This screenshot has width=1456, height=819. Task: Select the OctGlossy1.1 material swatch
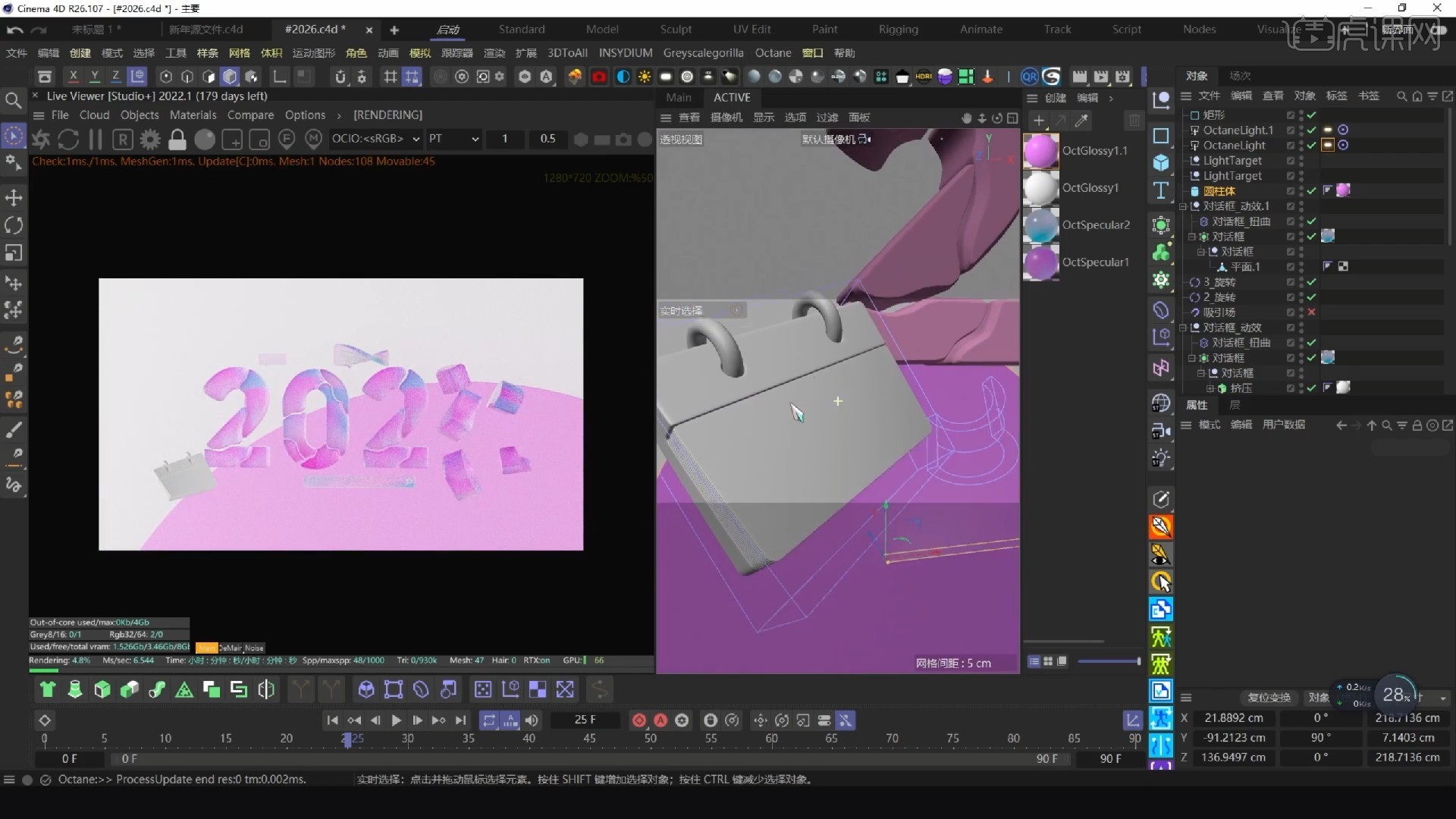click(1040, 151)
